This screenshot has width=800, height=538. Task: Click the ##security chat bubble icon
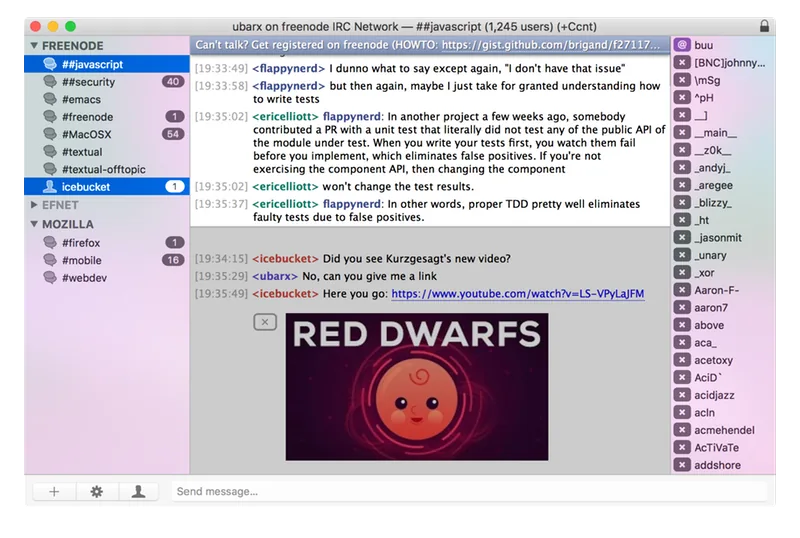50,82
